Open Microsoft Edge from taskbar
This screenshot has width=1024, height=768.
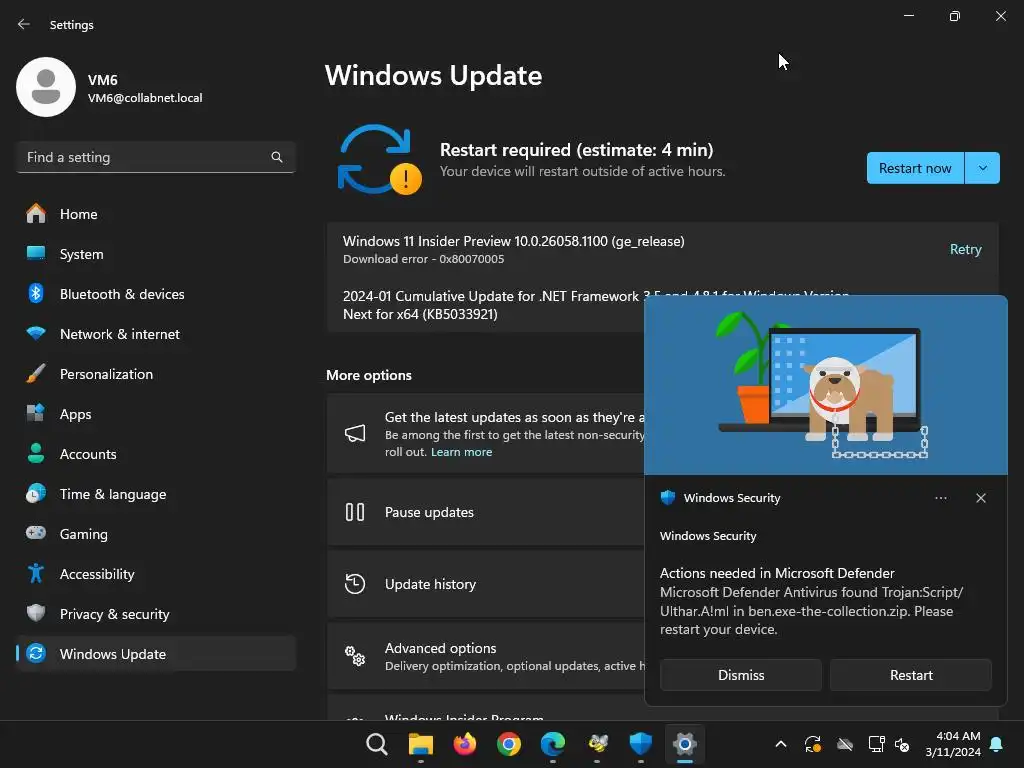point(552,744)
